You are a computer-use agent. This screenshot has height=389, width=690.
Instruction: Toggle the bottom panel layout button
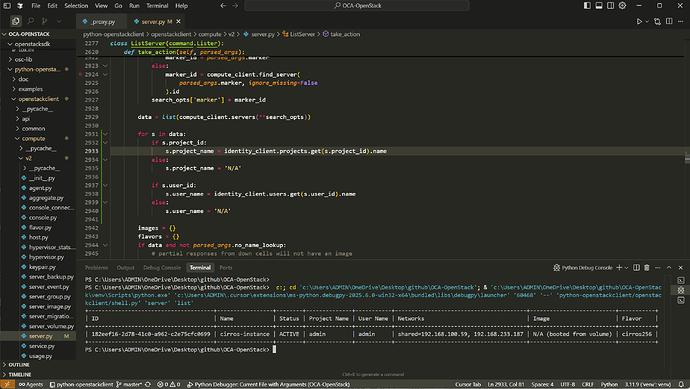pos(599,6)
